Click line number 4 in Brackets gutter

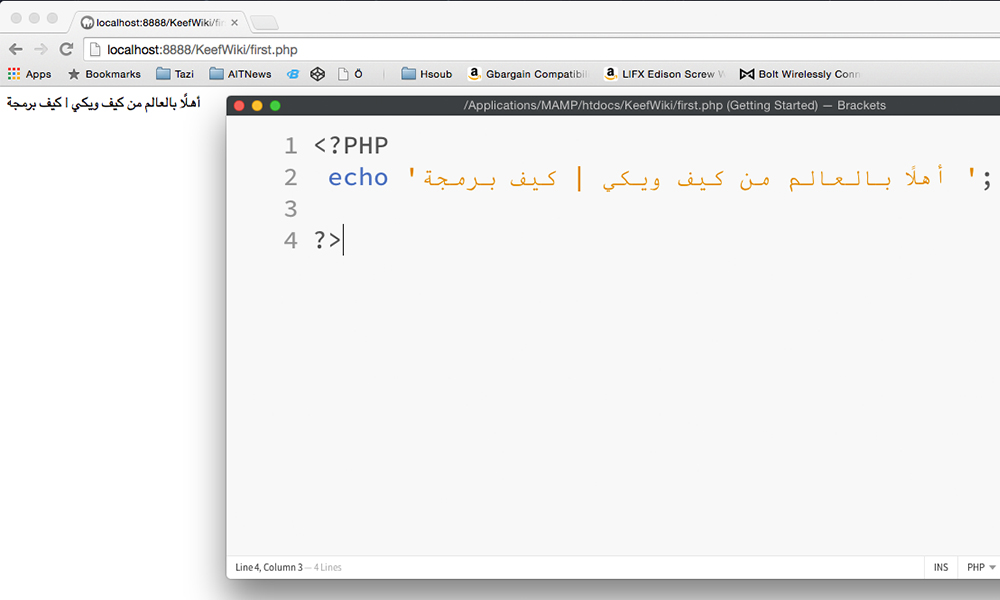coord(291,240)
